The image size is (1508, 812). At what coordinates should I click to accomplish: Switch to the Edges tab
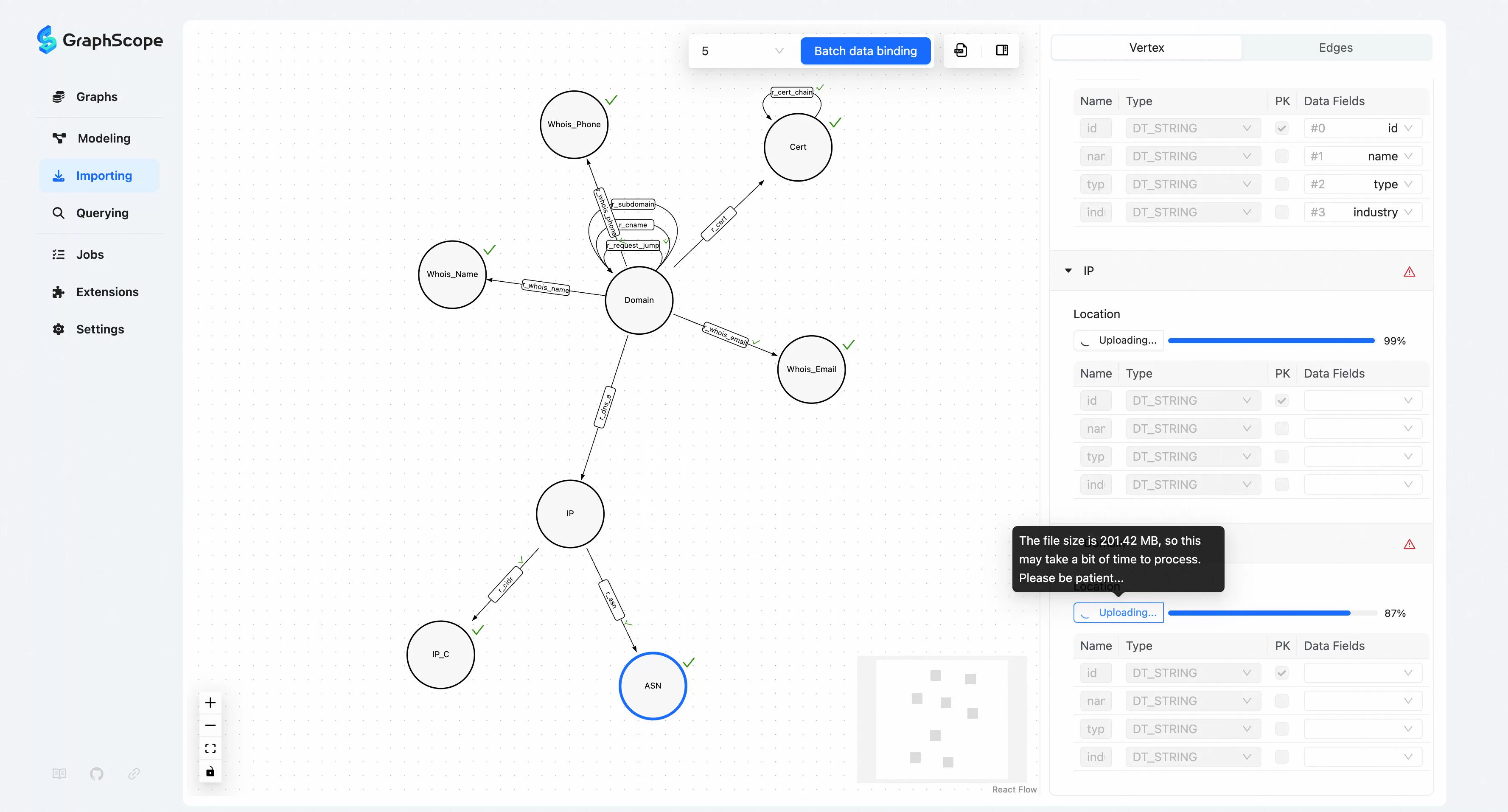[1335, 48]
